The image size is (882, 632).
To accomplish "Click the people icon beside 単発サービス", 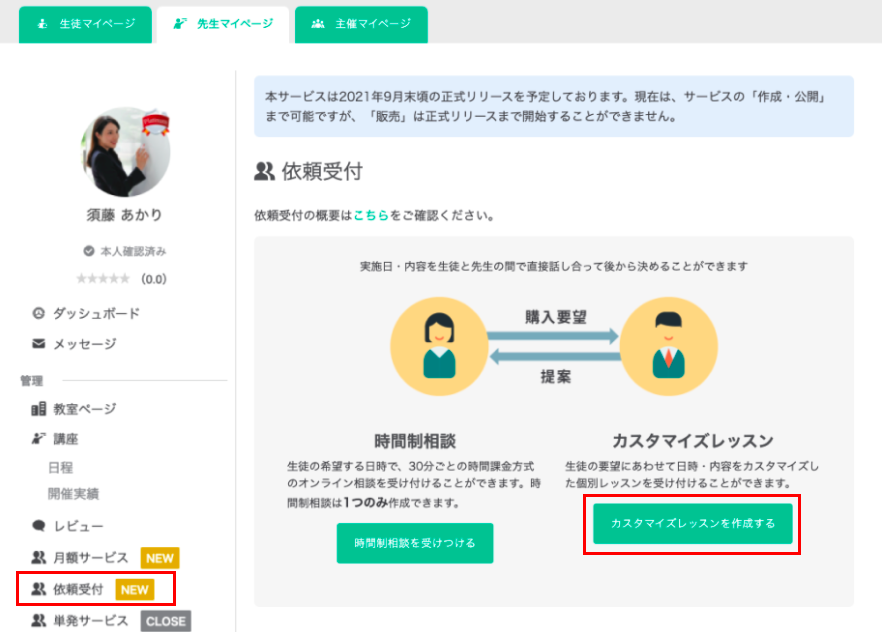I will pyautogui.click(x=38, y=620).
